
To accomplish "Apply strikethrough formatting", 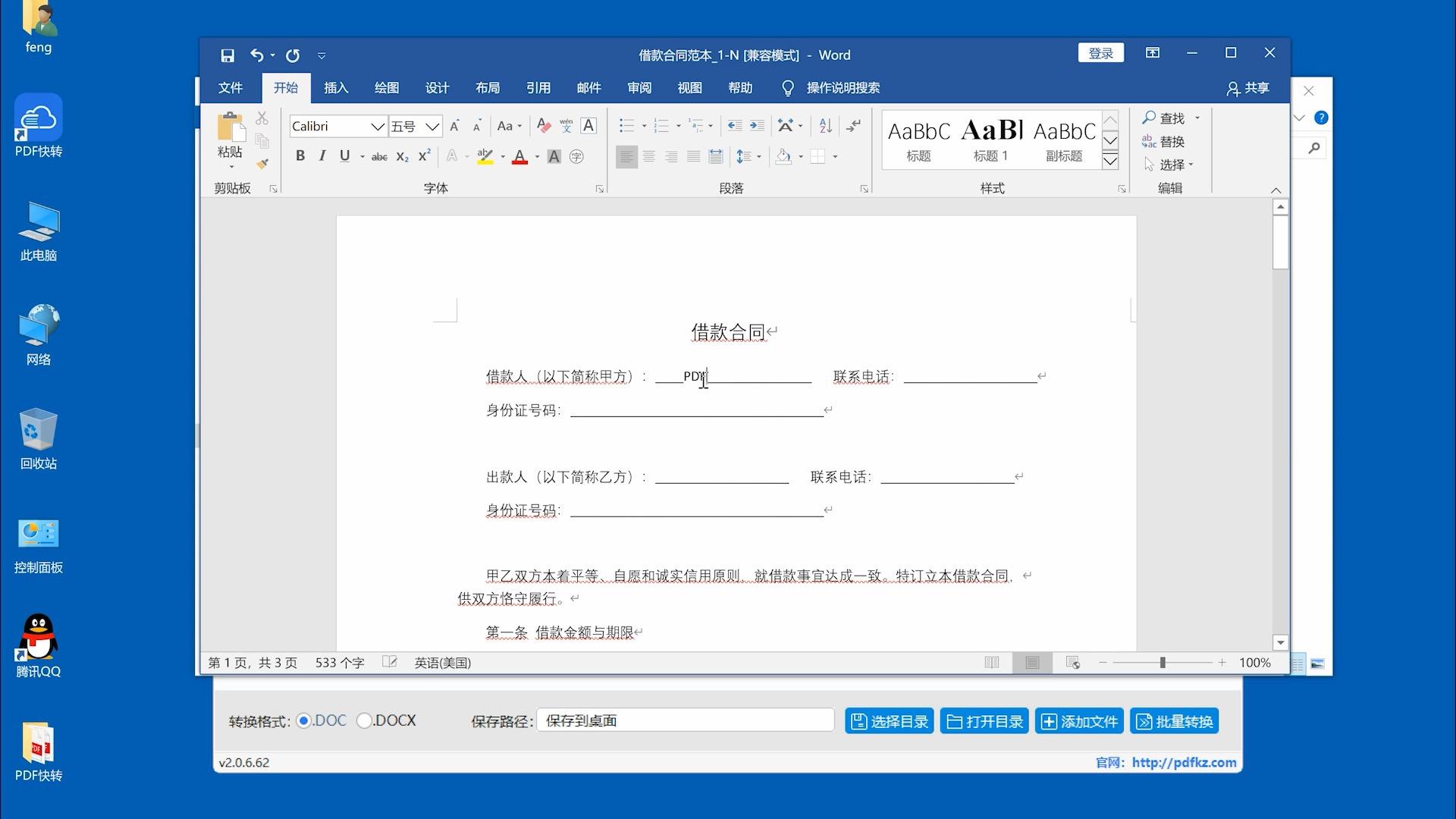I will point(379,157).
